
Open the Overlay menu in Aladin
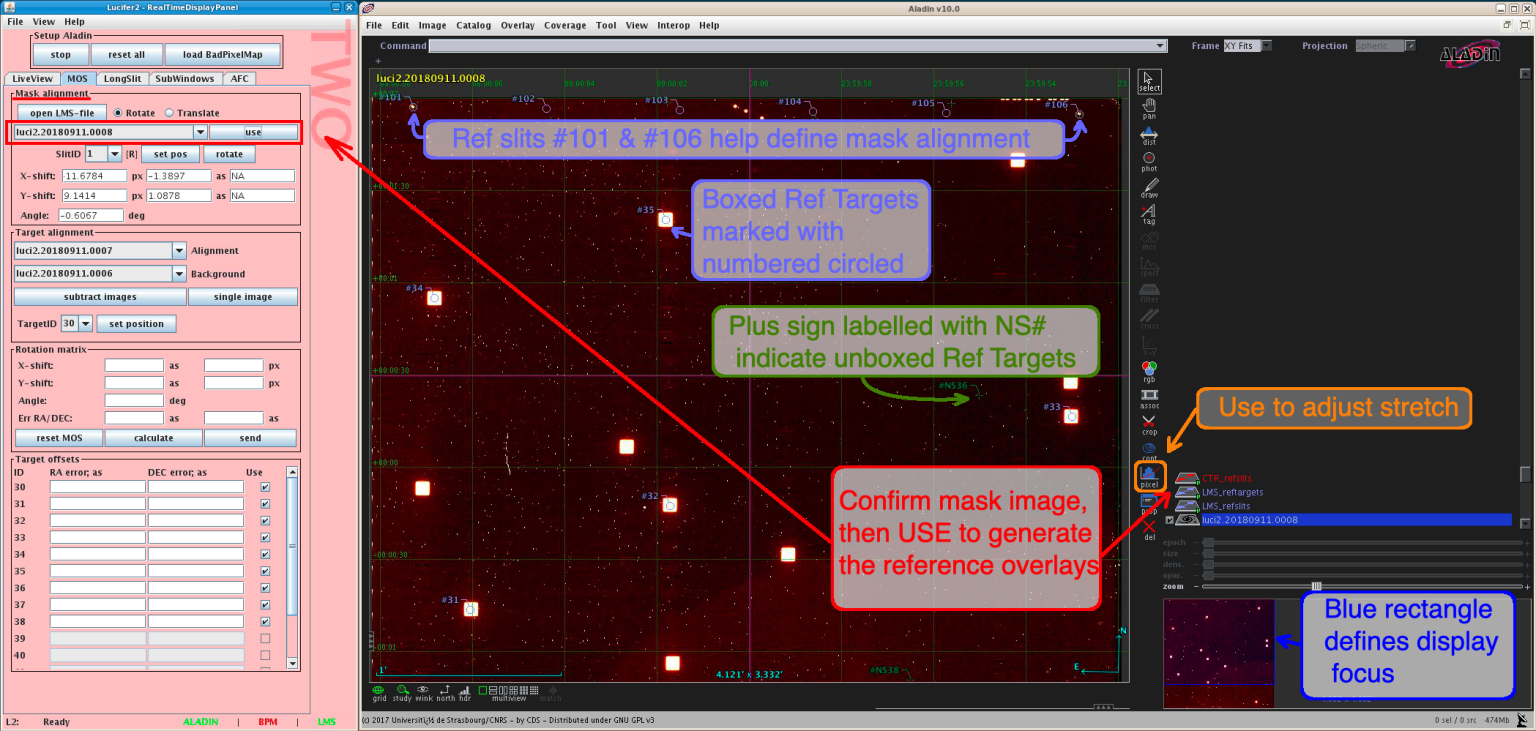(517, 25)
